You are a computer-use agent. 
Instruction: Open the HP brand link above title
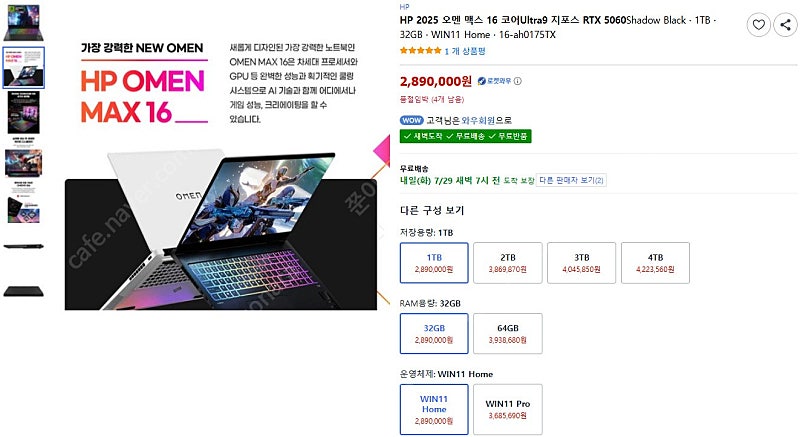[404, 7]
